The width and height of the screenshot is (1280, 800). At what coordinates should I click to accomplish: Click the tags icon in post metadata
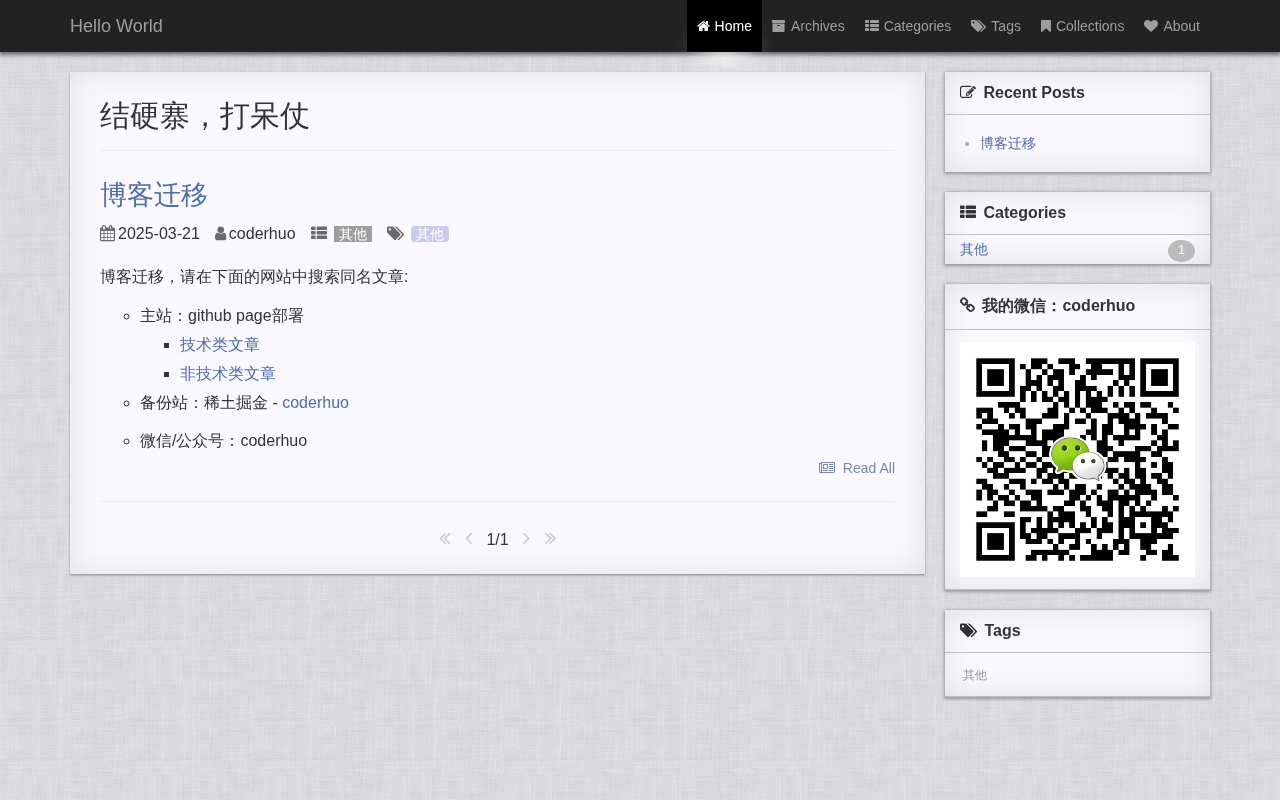395,234
